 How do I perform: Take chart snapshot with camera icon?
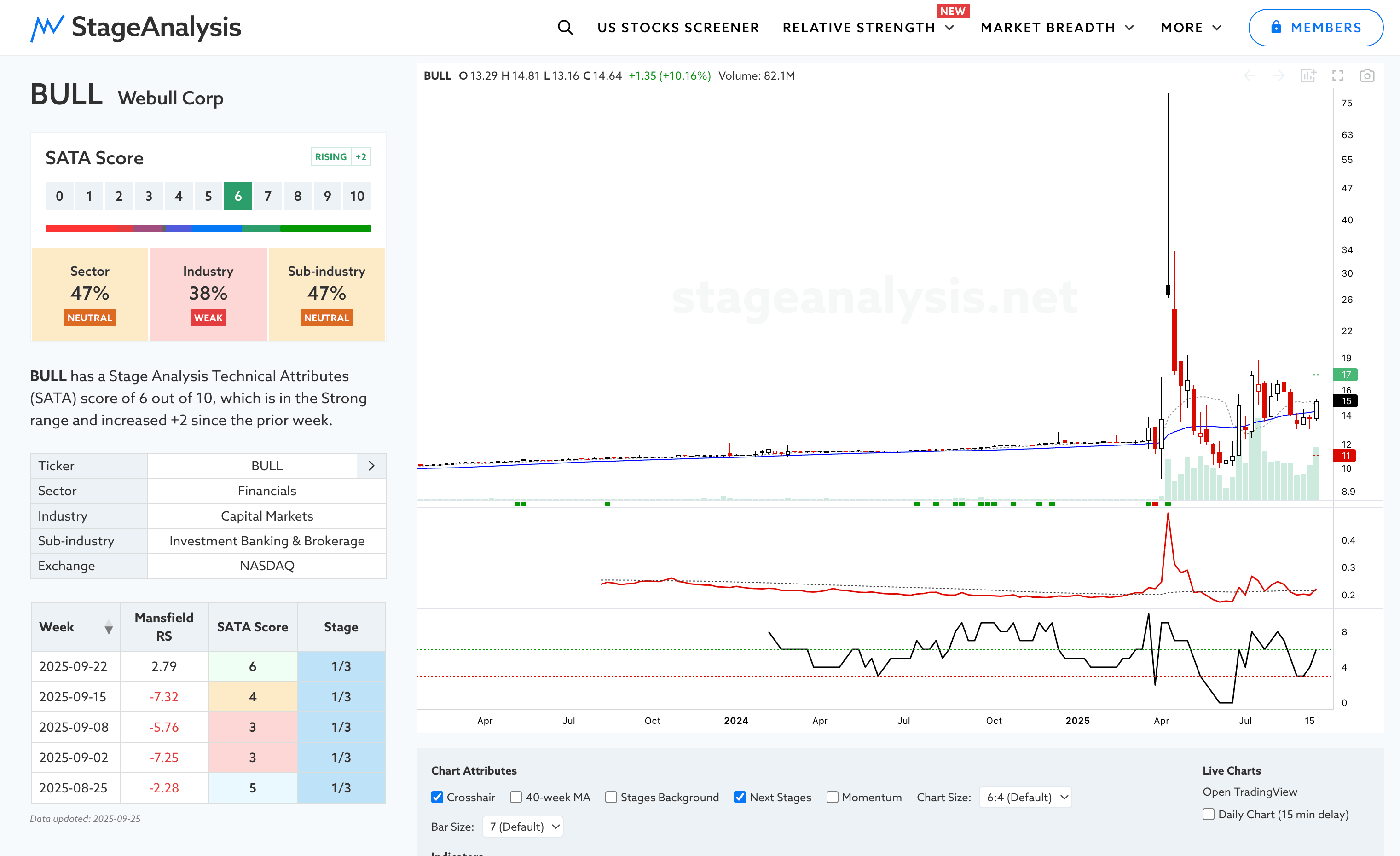(1367, 75)
